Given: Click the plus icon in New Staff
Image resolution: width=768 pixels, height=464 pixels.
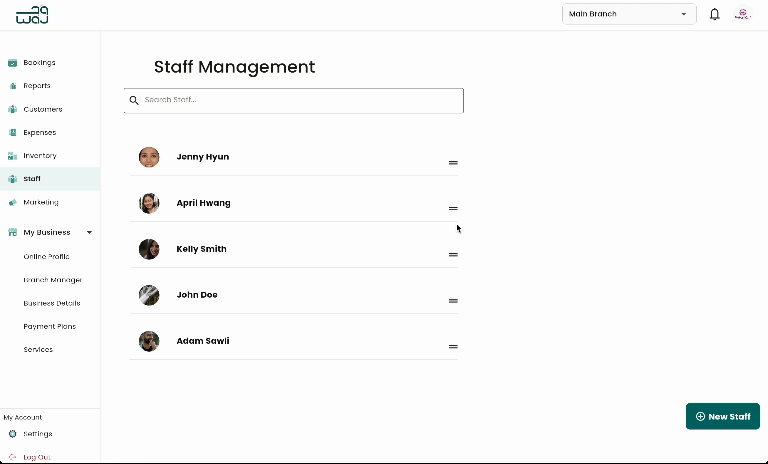Looking at the screenshot, I should coord(700,416).
